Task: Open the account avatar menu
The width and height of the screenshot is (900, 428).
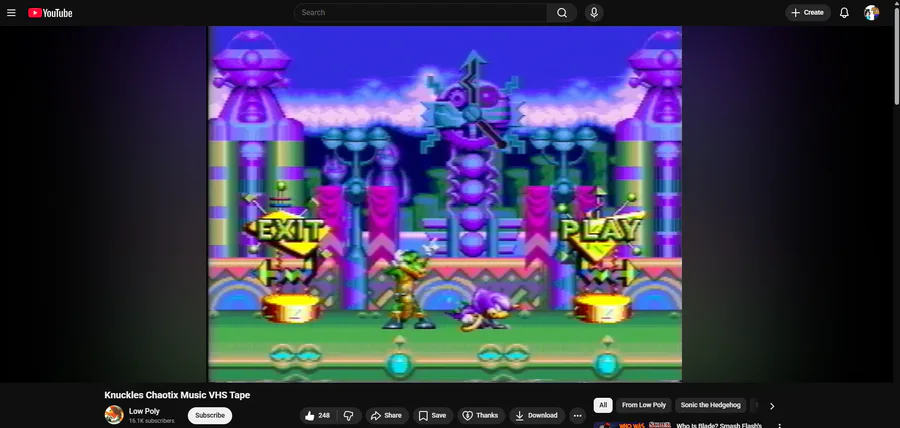Action: tap(871, 13)
